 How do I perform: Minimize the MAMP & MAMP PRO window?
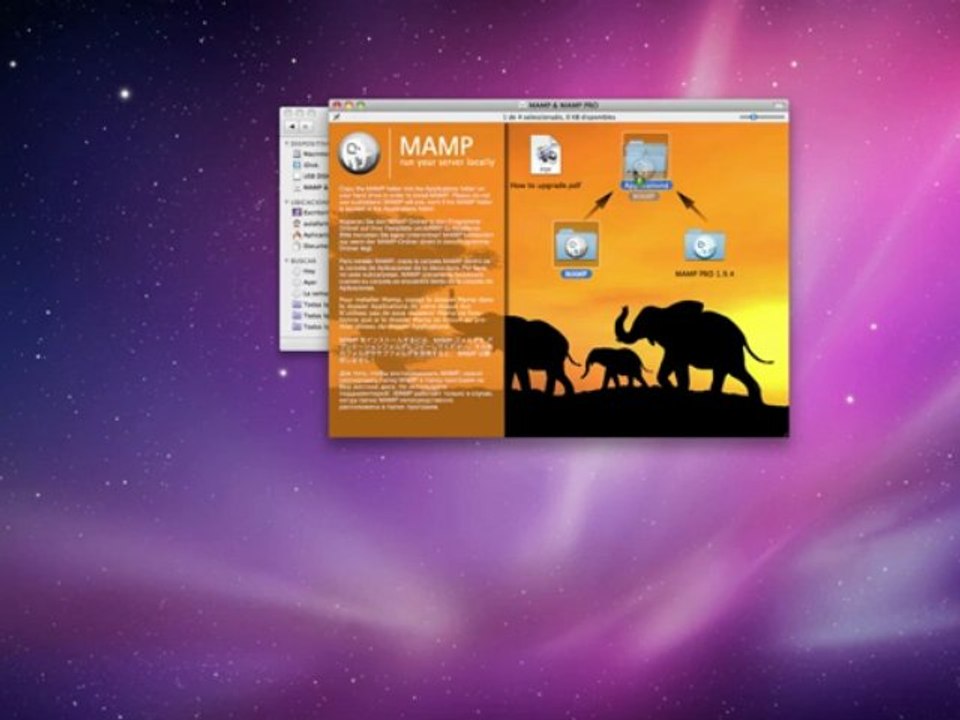(x=349, y=105)
